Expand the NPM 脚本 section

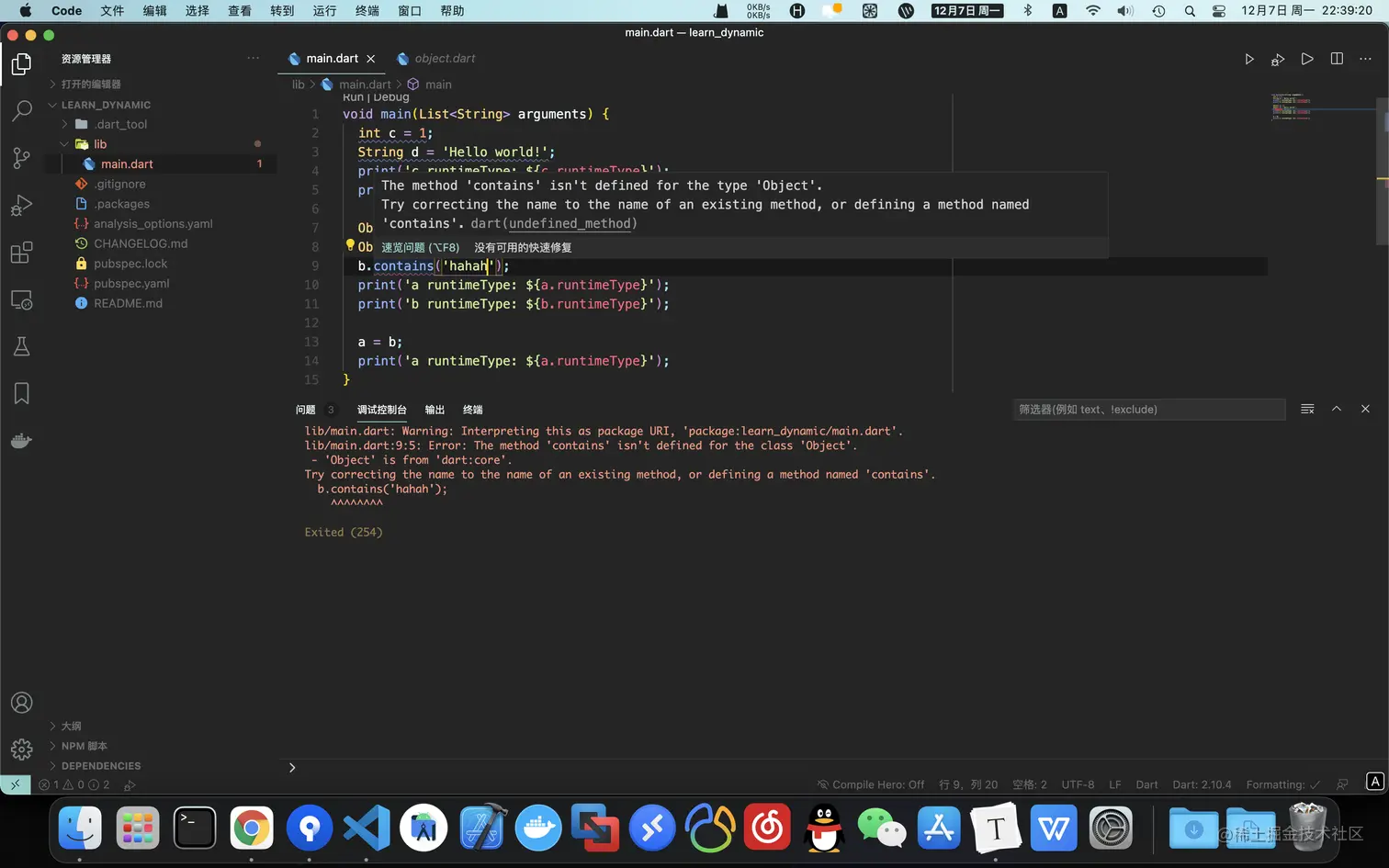161,746
